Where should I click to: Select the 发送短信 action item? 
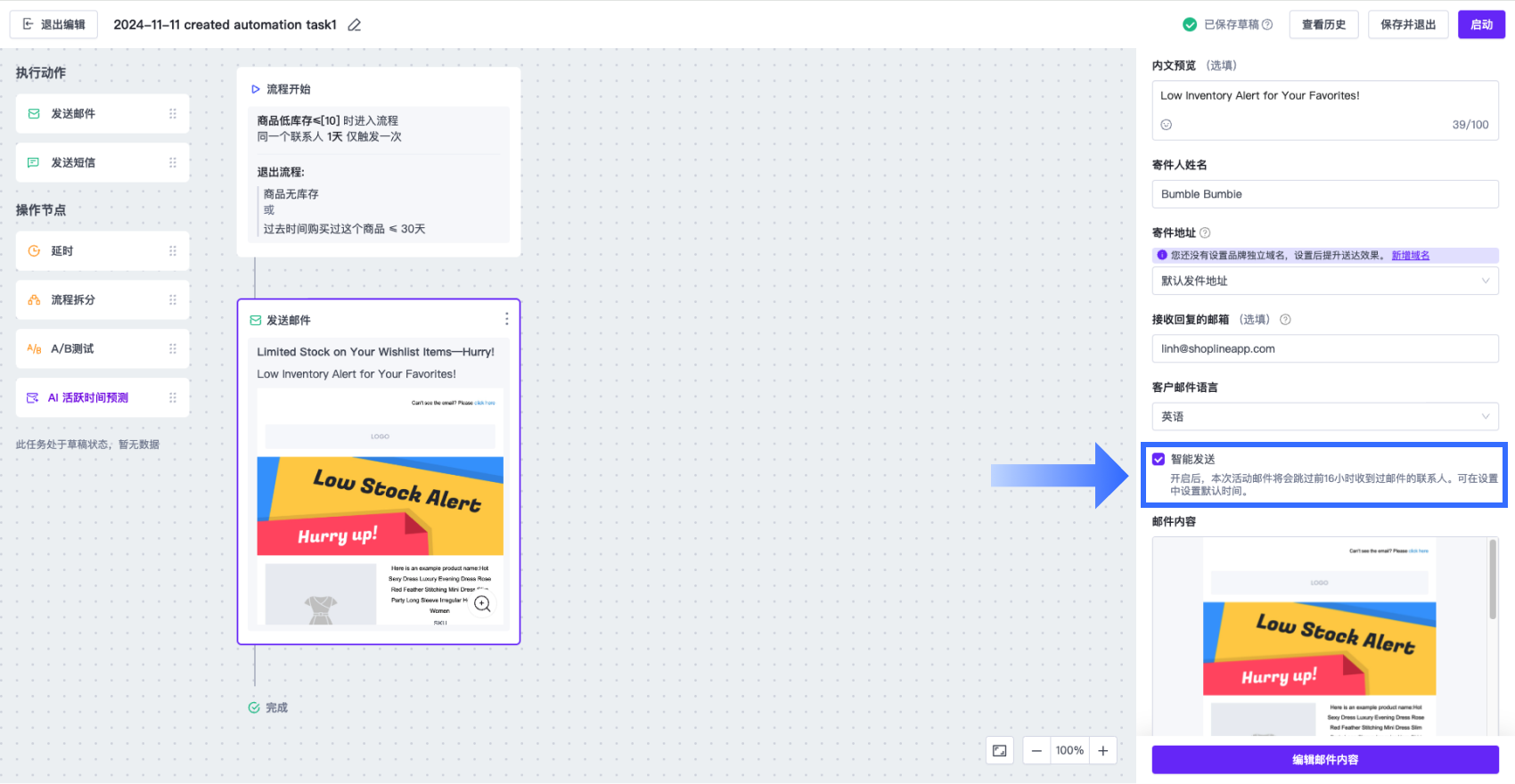point(102,162)
